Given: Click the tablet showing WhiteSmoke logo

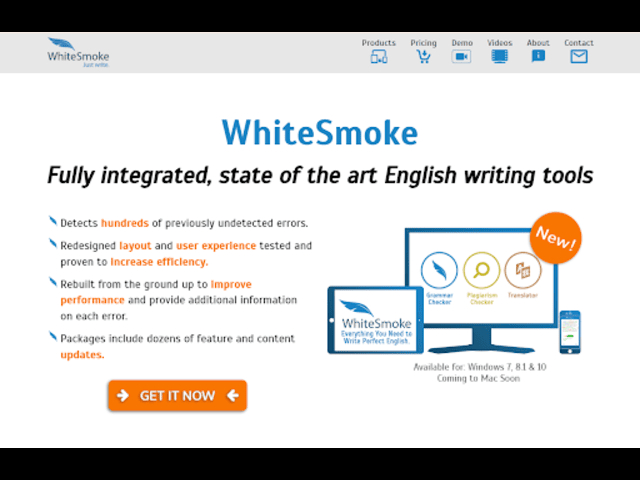Looking at the screenshot, I should click(x=374, y=320).
